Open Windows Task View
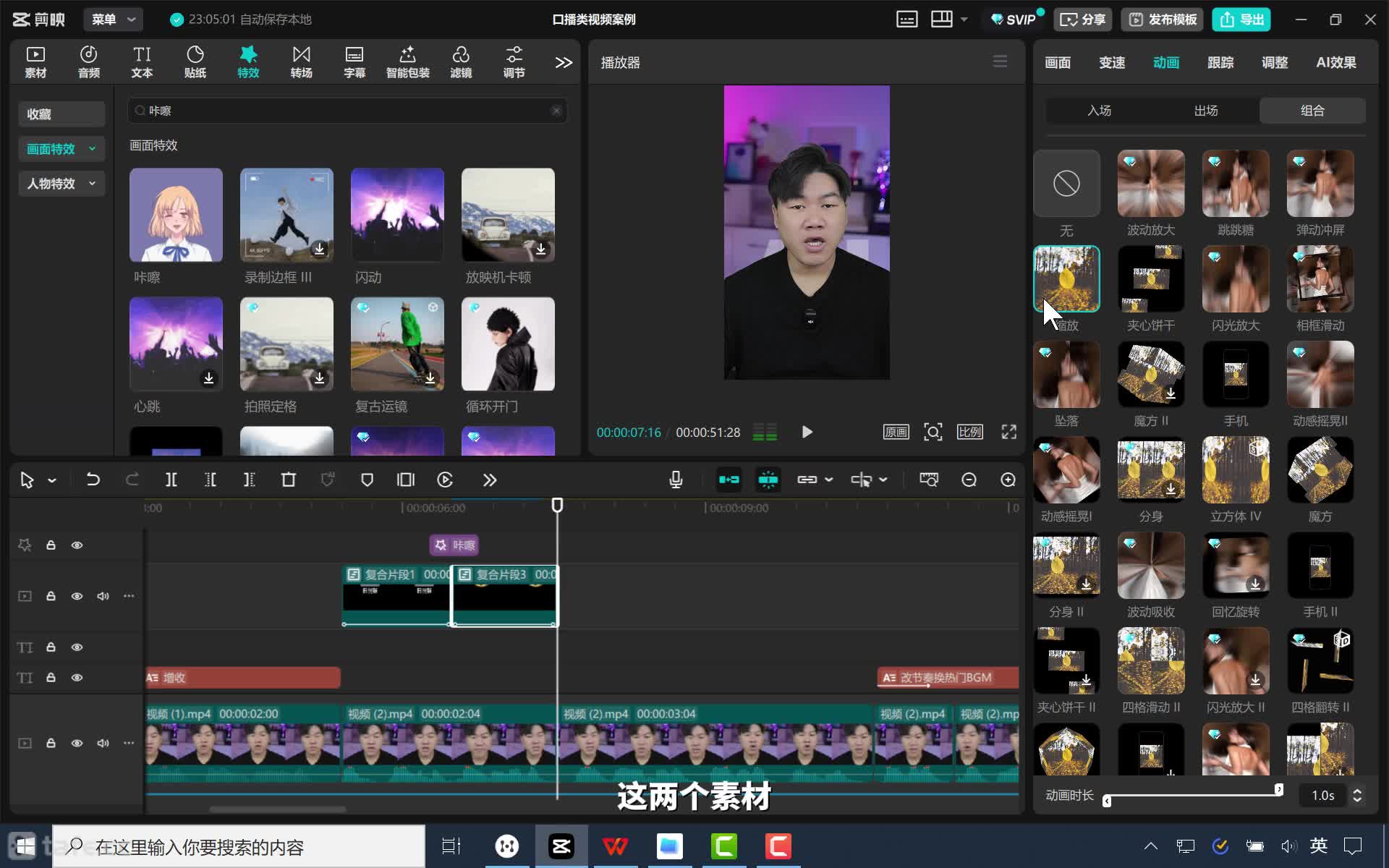The height and width of the screenshot is (868, 1389). pyautogui.click(x=451, y=846)
